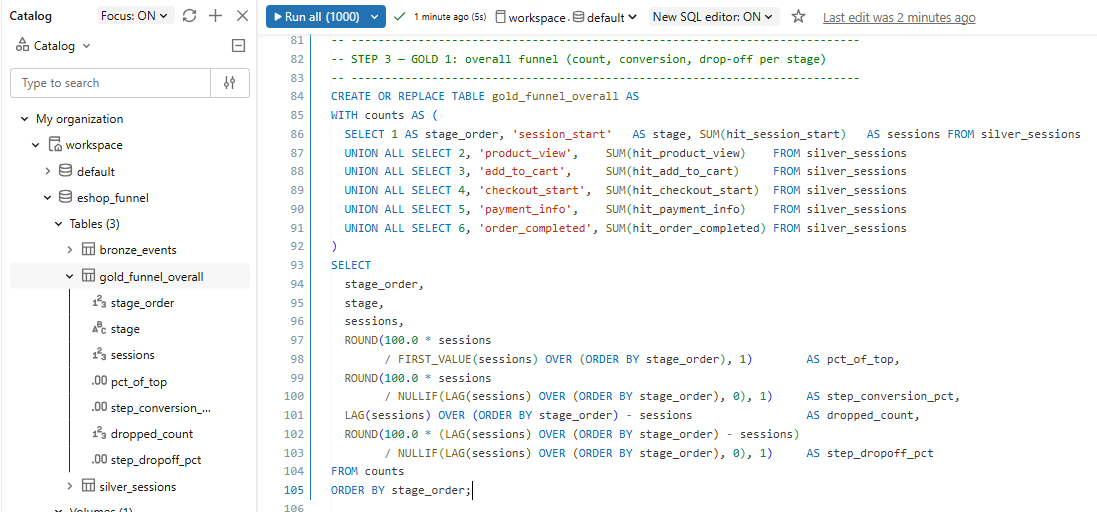Click line number 93 in the gutter

295,265
